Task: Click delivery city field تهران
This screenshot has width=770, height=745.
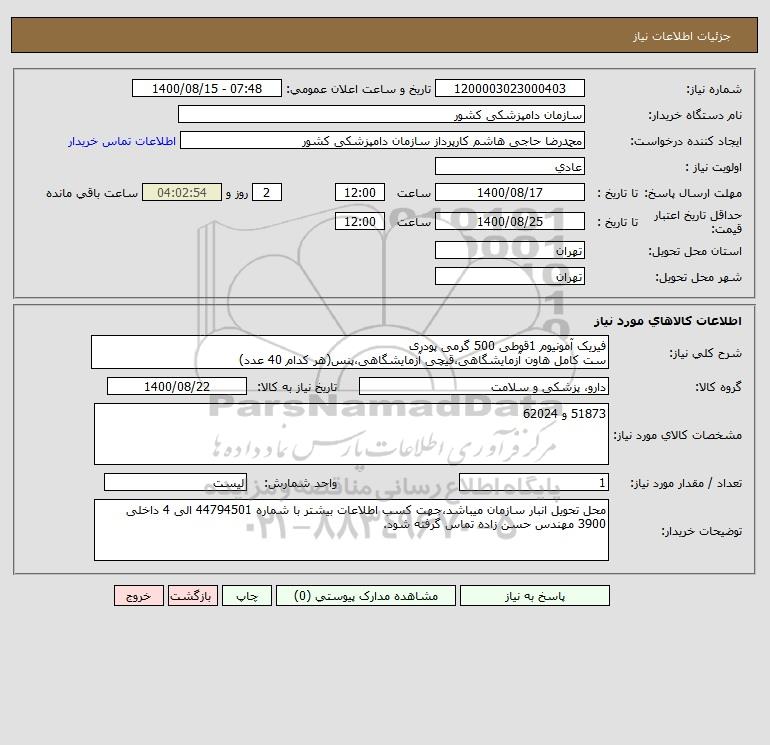Action: [x=510, y=276]
